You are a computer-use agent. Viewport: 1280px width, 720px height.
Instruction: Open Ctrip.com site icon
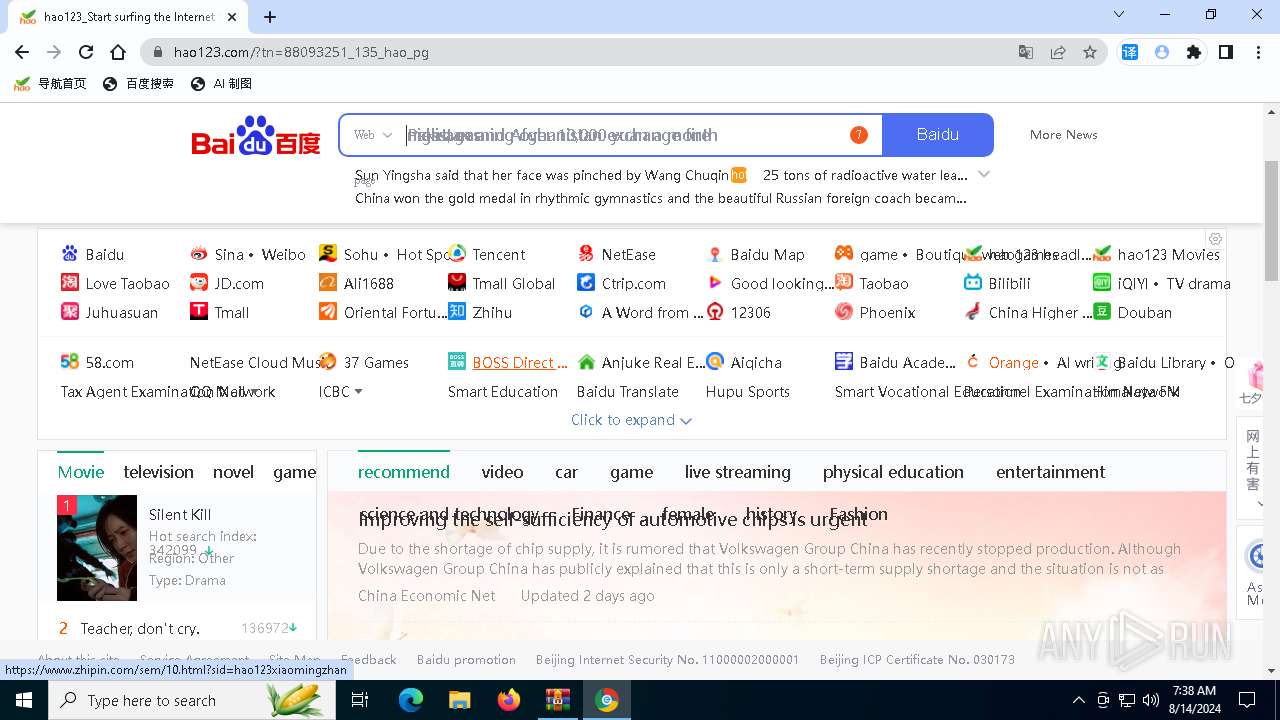pos(586,283)
